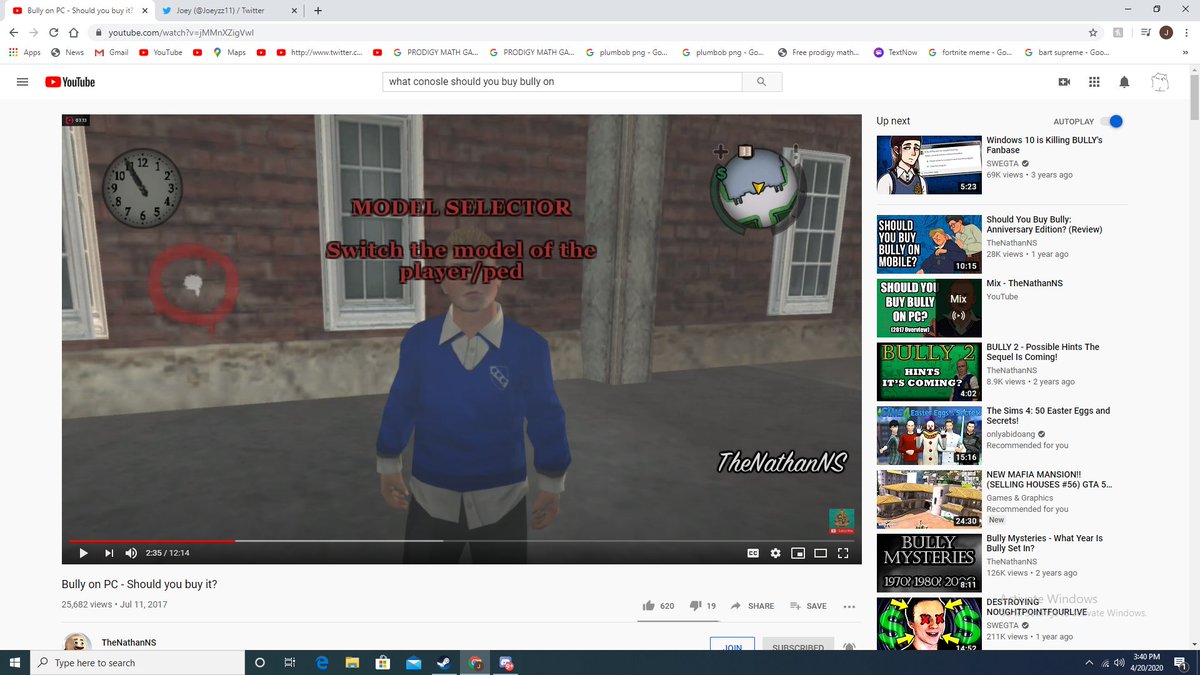This screenshot has height=675, width=1200.
Task: Click the YouTube logo to go home
Action: 70,82
